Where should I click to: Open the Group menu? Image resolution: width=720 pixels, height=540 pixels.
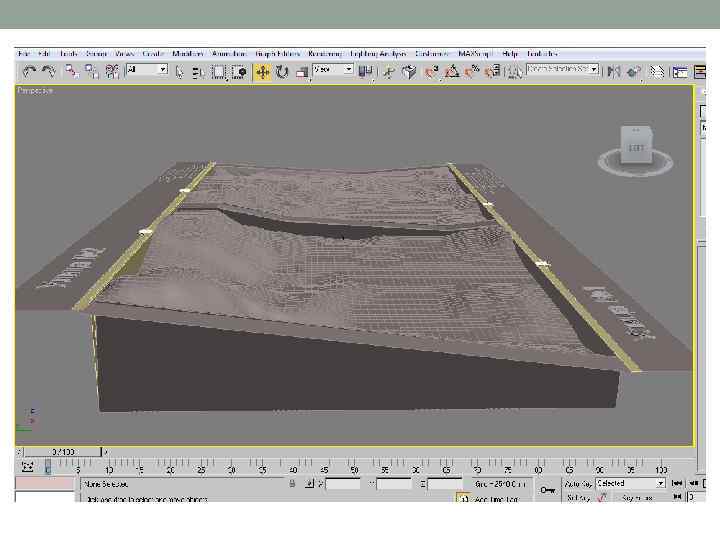[96, 54]
